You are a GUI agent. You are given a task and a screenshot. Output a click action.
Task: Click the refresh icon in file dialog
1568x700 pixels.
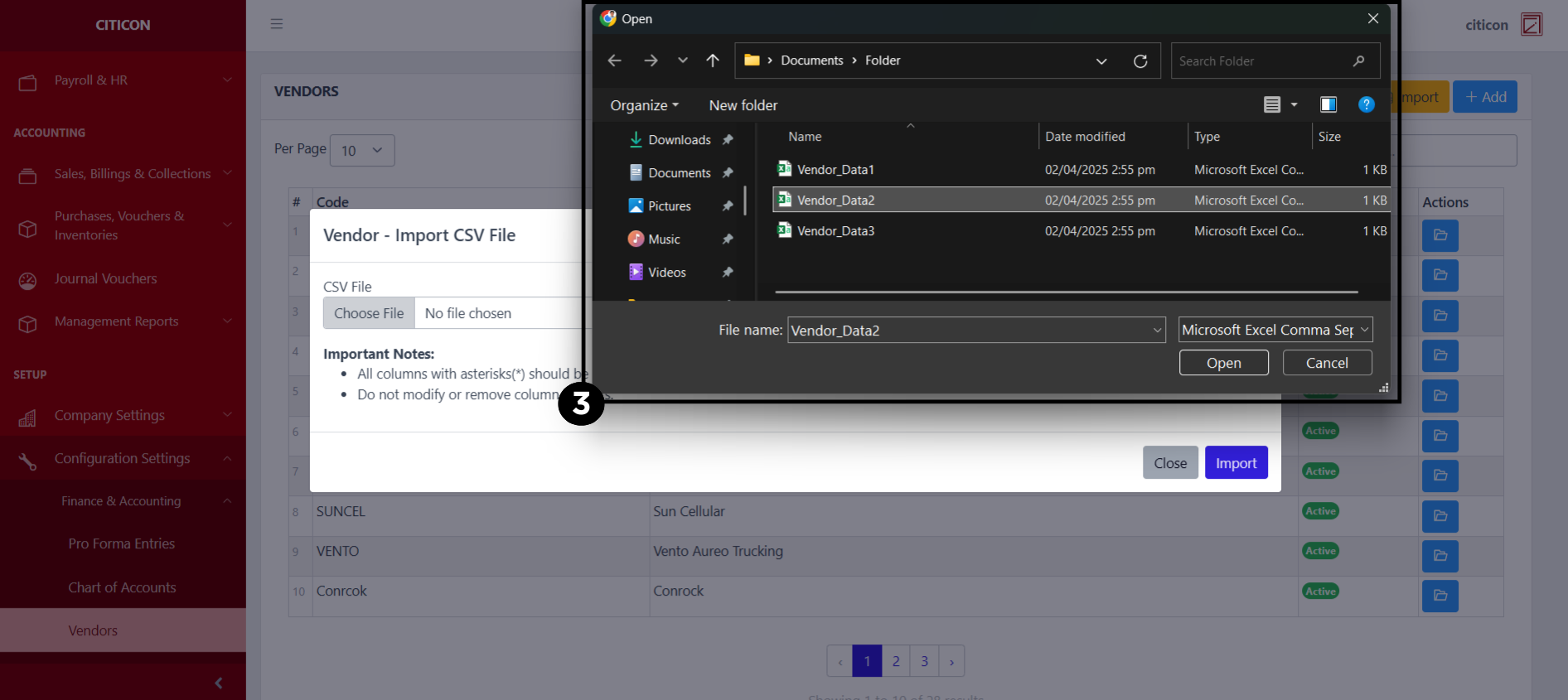coord(1140,61)
